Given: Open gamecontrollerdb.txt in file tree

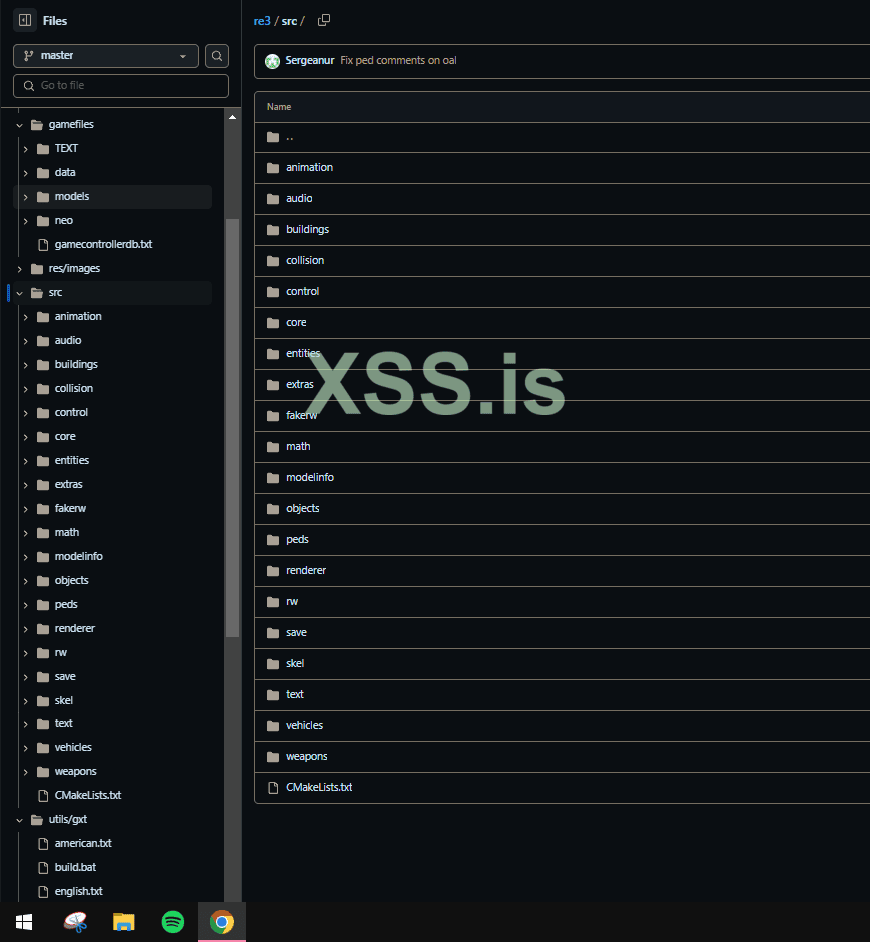Looking at the screenshot, I should tap(103, 245).
